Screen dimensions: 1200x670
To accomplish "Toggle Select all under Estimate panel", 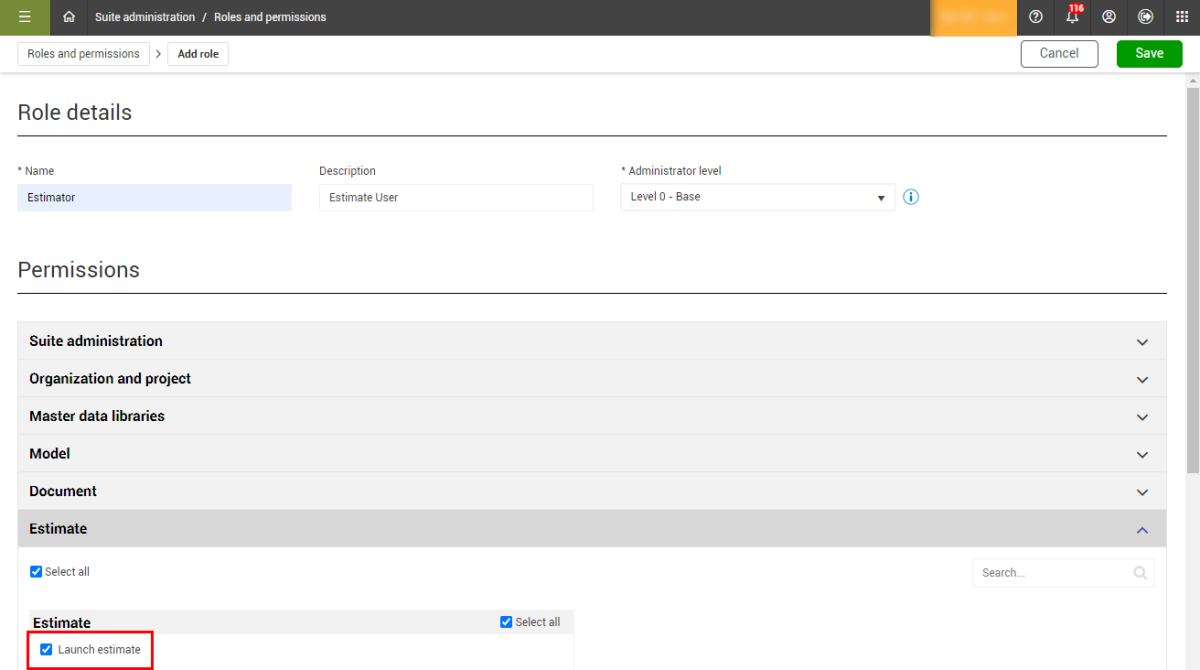I will point(36,572).
